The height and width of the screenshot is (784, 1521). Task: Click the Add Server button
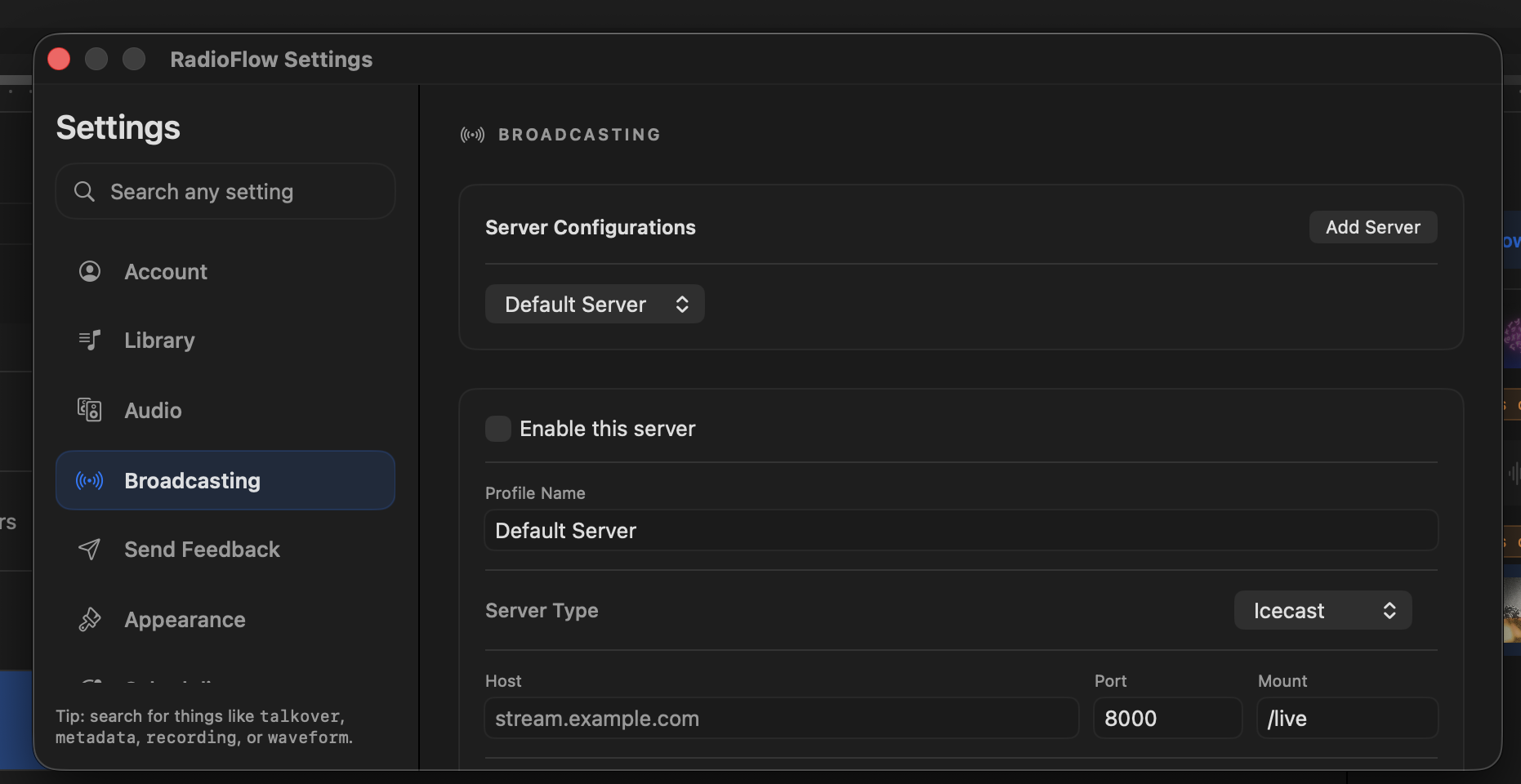click(x=1373, y=227)
